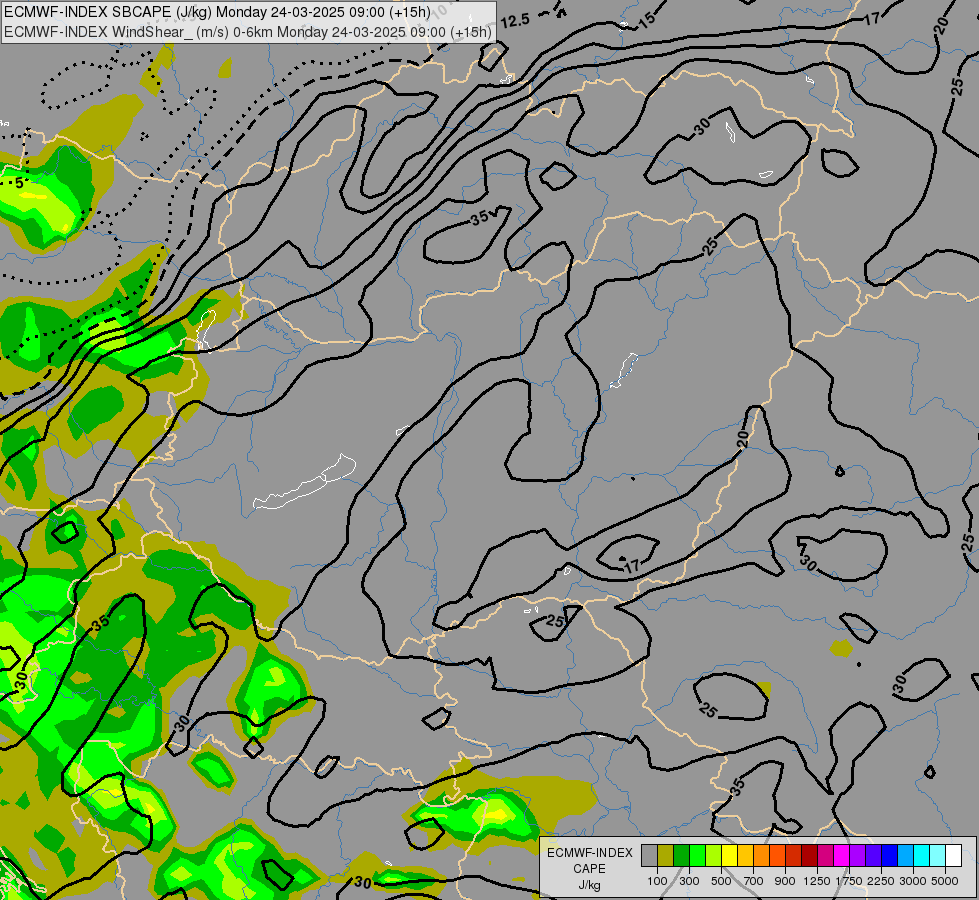This screenshot has height=900, width=979.
Task: Click the brick red swatch right of 900
Action: coord(794,855)
